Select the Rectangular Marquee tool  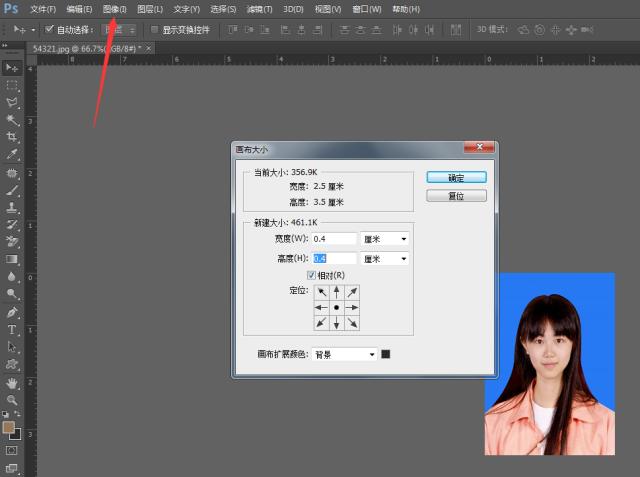click(x=12, y=85)
